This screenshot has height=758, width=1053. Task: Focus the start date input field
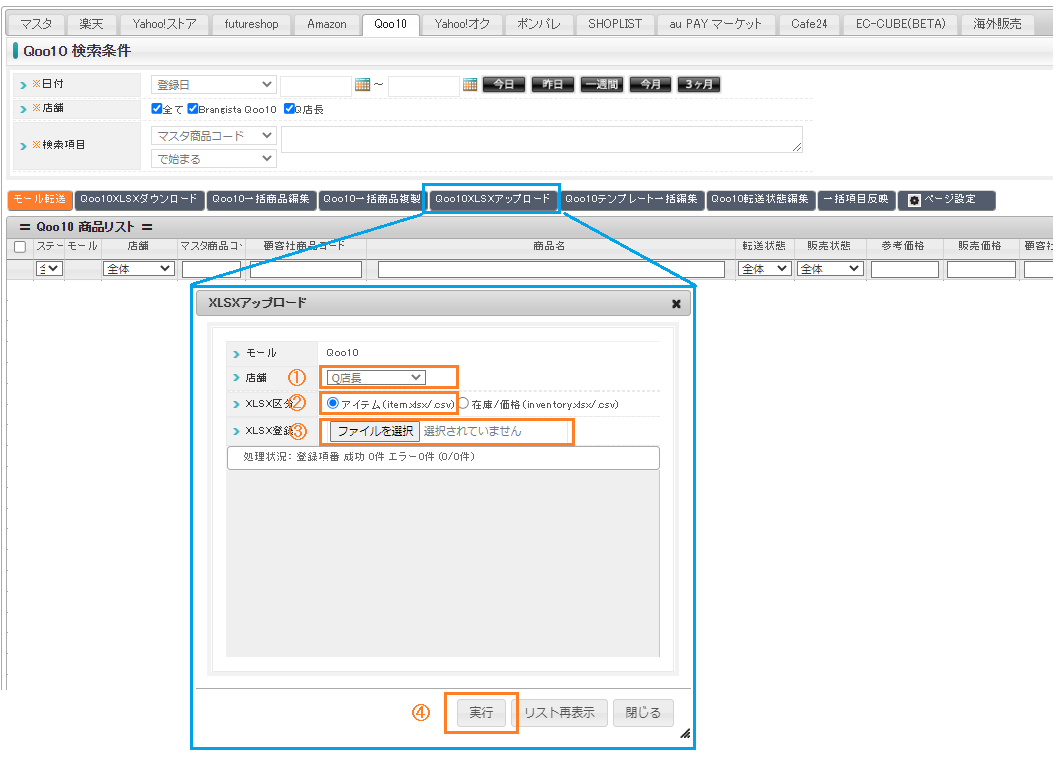click(x=316, y=85)
